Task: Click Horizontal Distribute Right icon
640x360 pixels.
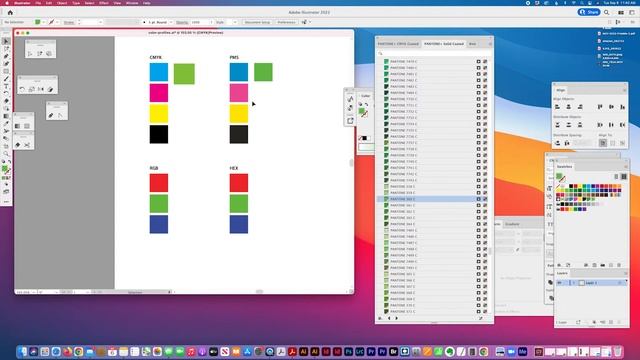Action: pyautogui.click(x=622, y=125)
